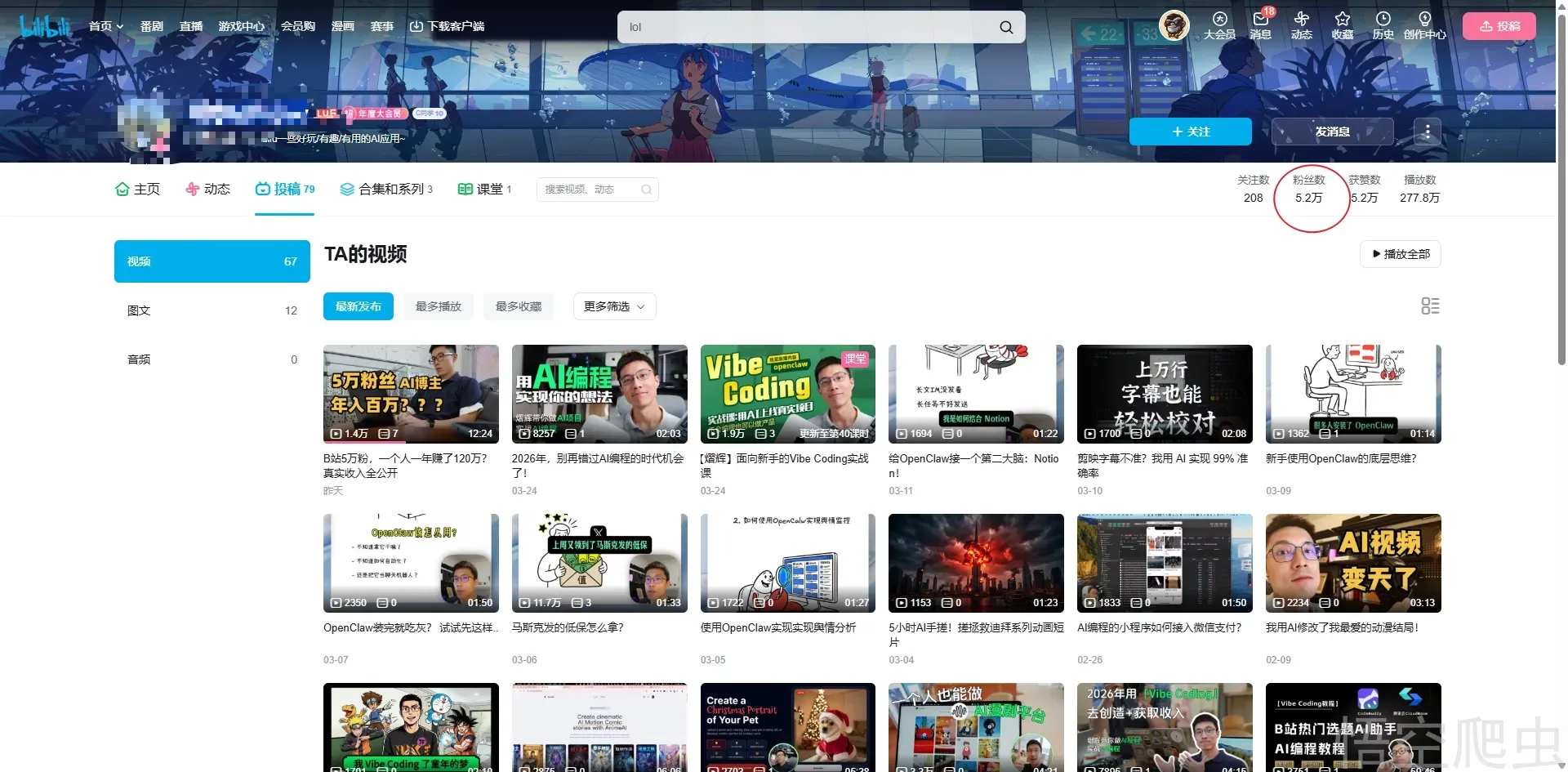
Task: Click the pink 投稿 upload button
Action: [1499, 26]
